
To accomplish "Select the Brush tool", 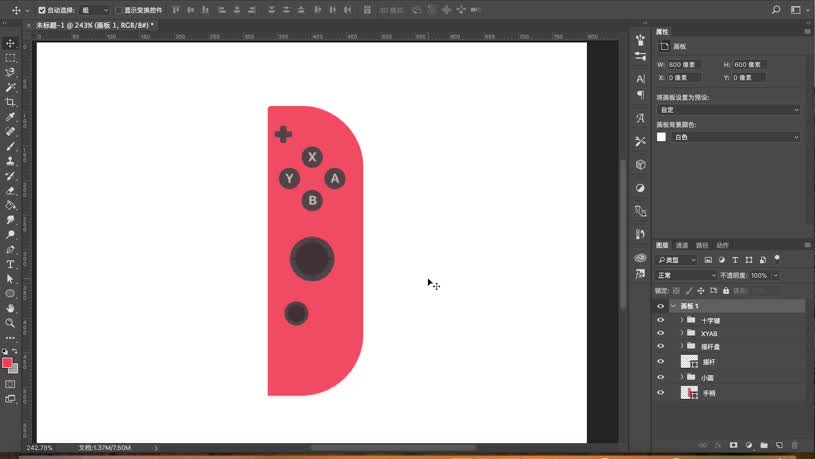I will pos(10,146).
